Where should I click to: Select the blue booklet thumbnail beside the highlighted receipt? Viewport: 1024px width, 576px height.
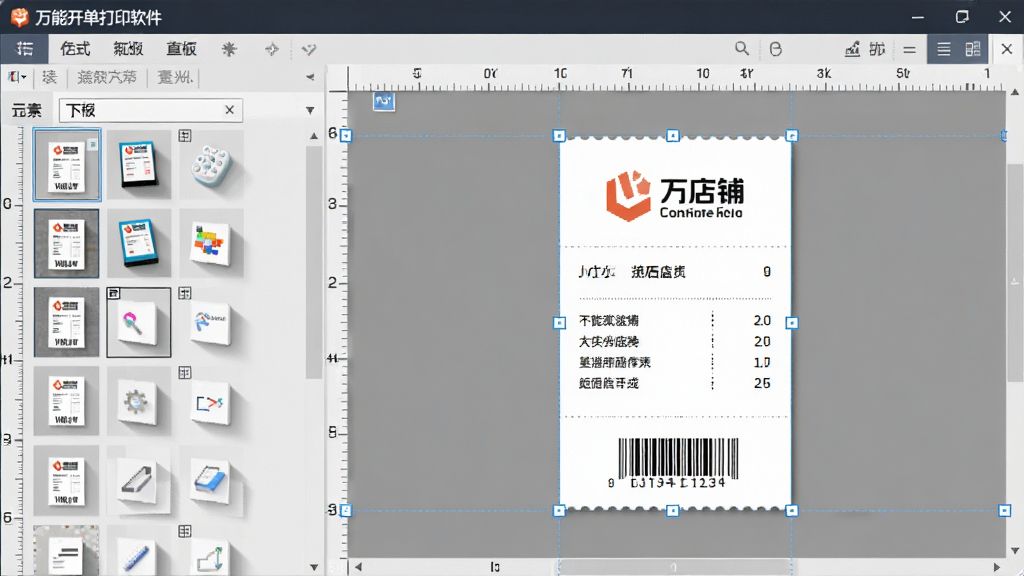click(x=138, y=165)
